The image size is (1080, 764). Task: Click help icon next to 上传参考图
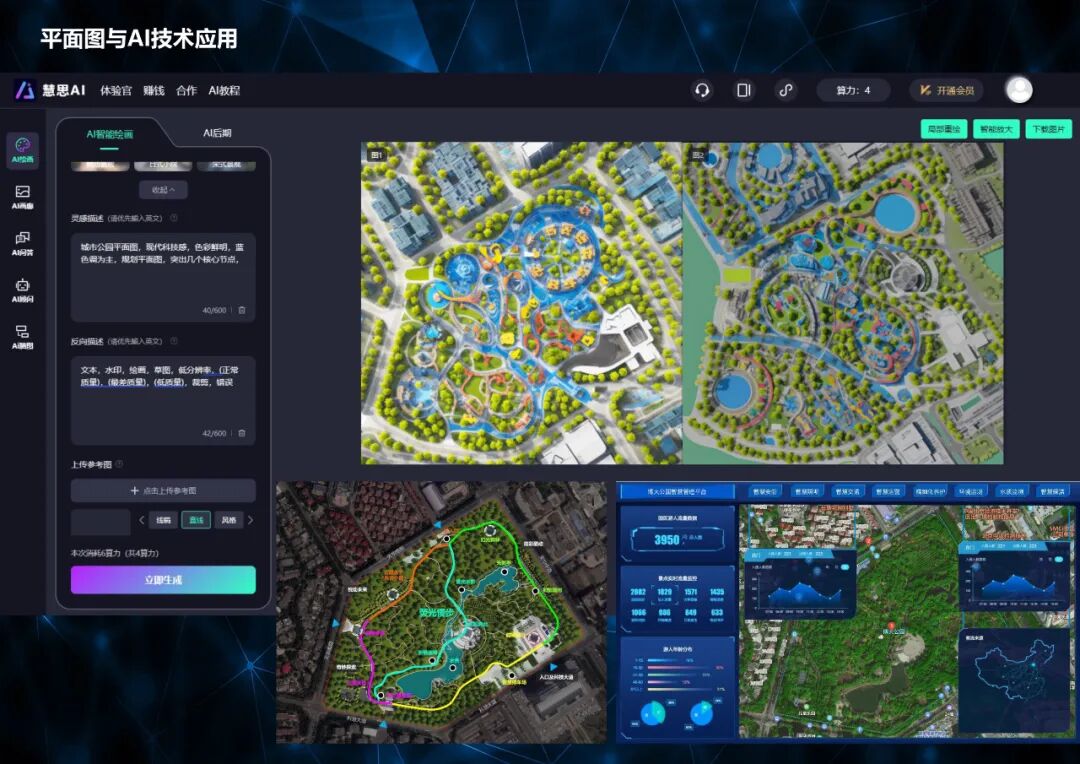pos(119,464)
